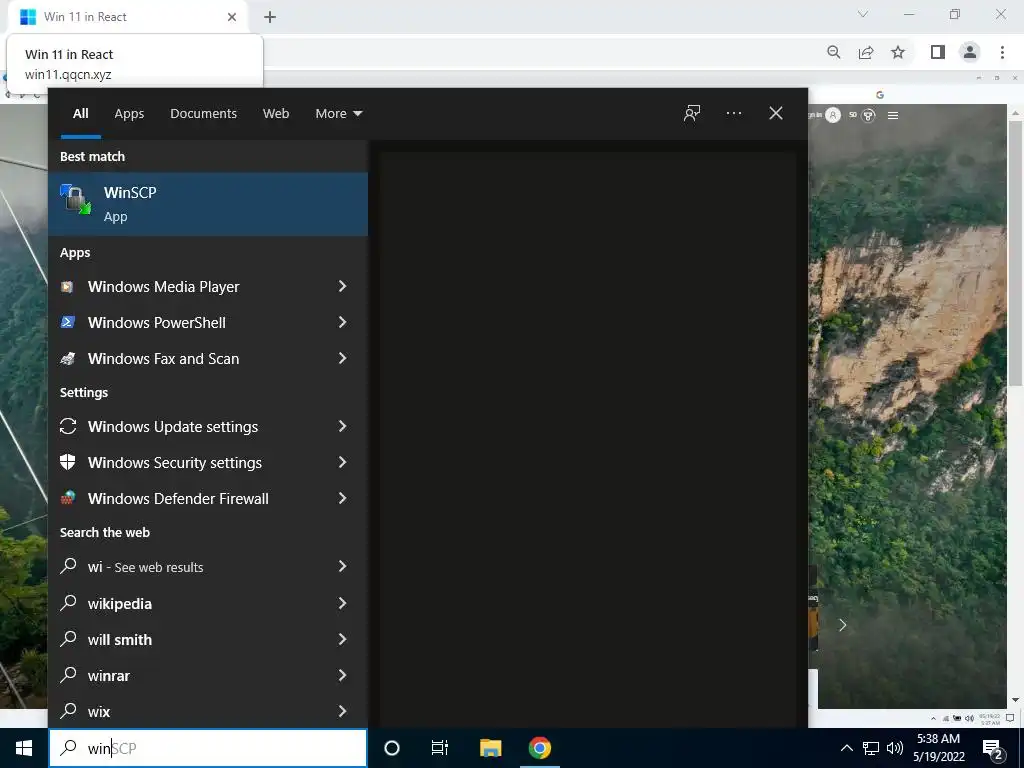This screenshot has width=1024, height=768.
Task: Open Chrome tab search chevron
Action: pyautogui.click(x=863, y=14)
